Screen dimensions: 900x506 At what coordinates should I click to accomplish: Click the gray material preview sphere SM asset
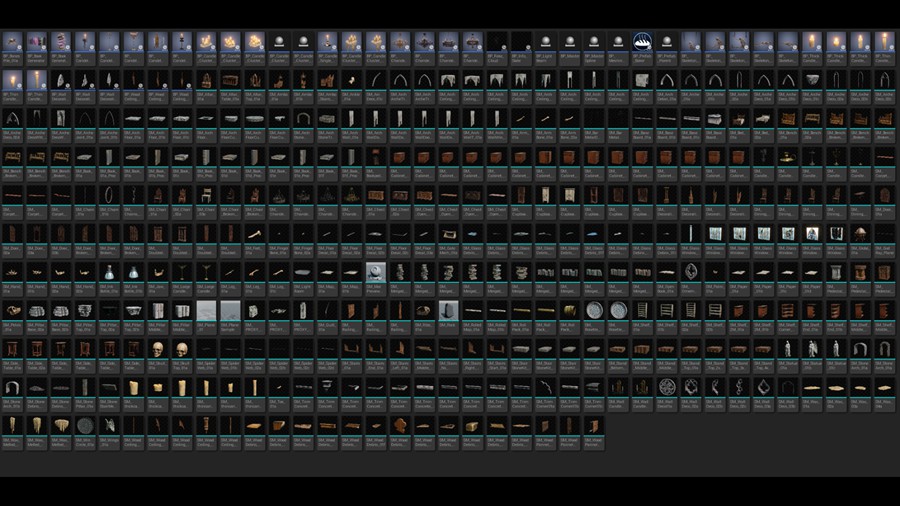[x=376, y=272]
